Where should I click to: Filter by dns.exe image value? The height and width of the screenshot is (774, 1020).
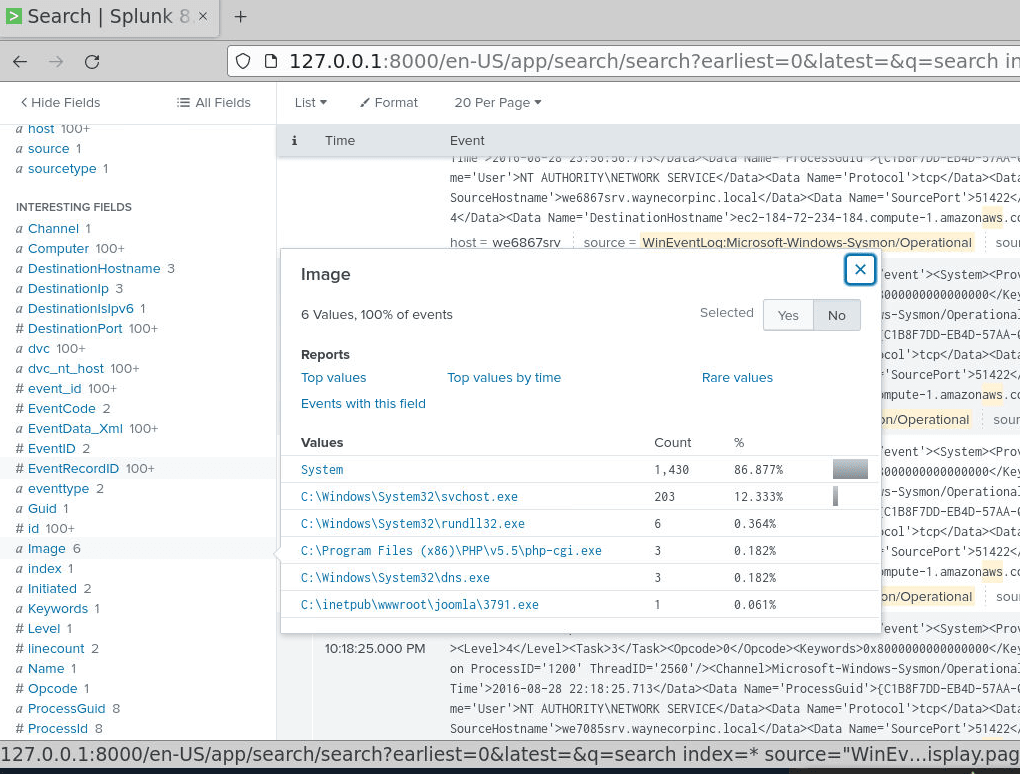tap(395, 578)
